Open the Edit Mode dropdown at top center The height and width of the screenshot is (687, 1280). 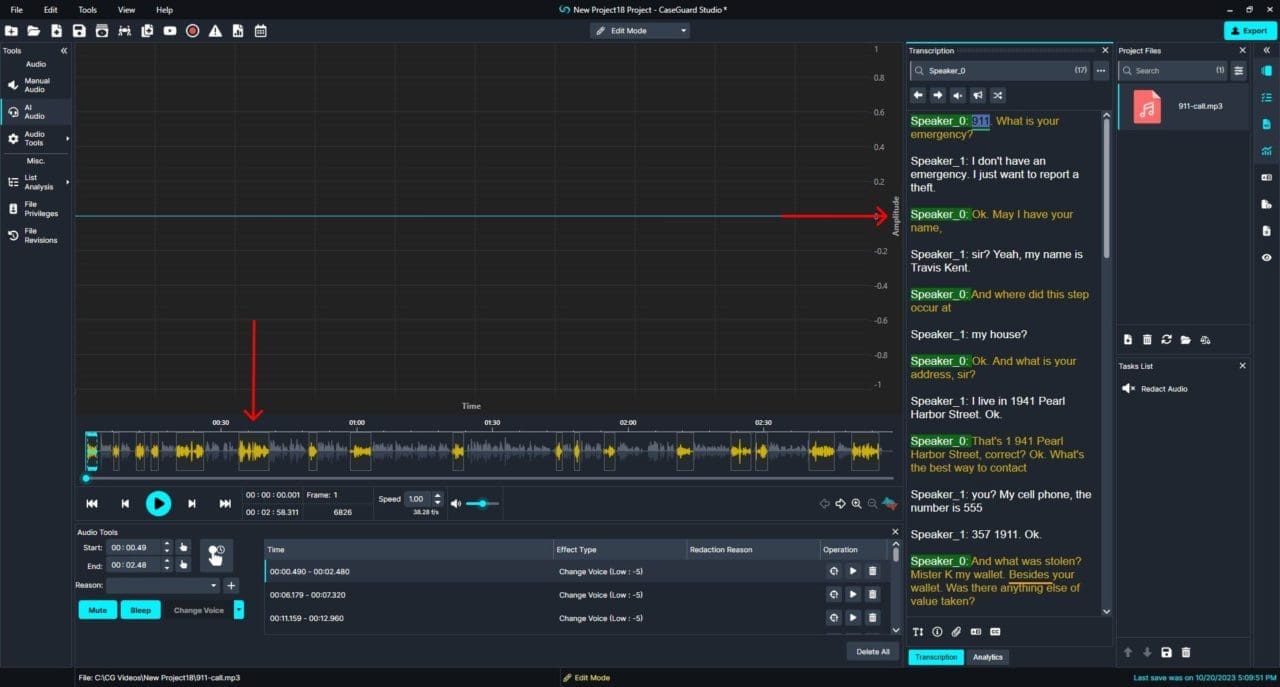click(639, 30)
